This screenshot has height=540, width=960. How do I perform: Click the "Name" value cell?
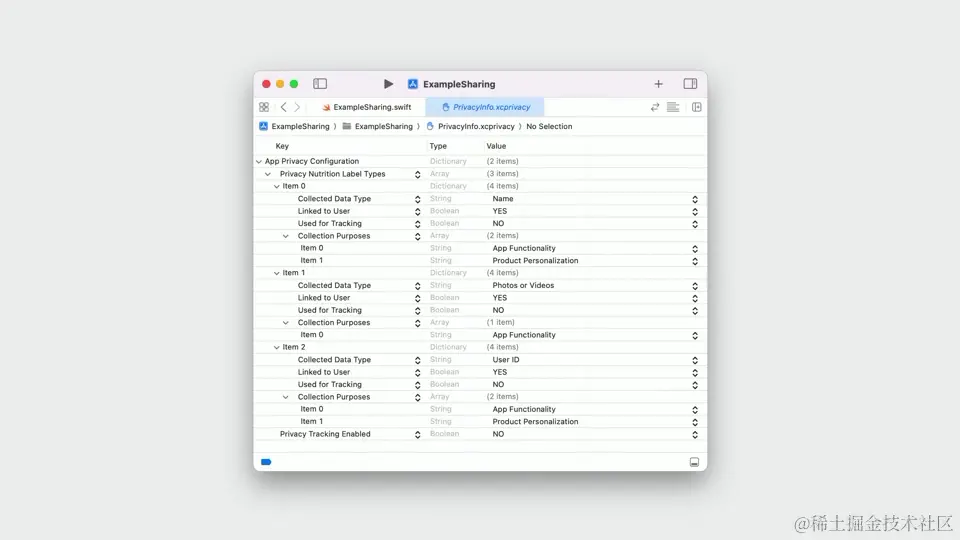coord(503,198)
